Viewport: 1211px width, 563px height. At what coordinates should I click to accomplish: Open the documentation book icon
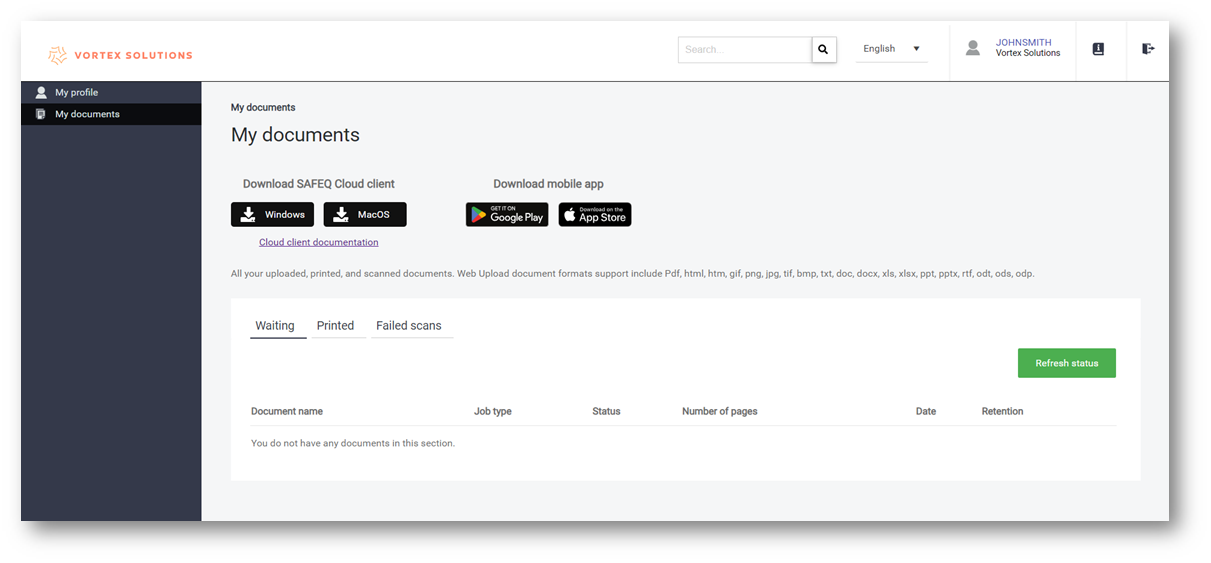1098,49
